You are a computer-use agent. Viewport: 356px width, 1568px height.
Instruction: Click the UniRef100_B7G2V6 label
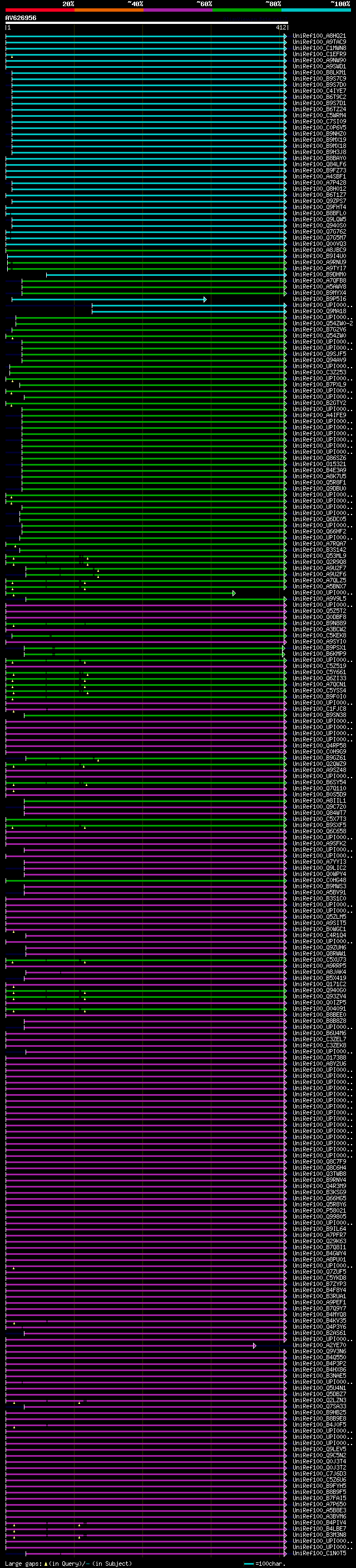click(x=319, y=329)
